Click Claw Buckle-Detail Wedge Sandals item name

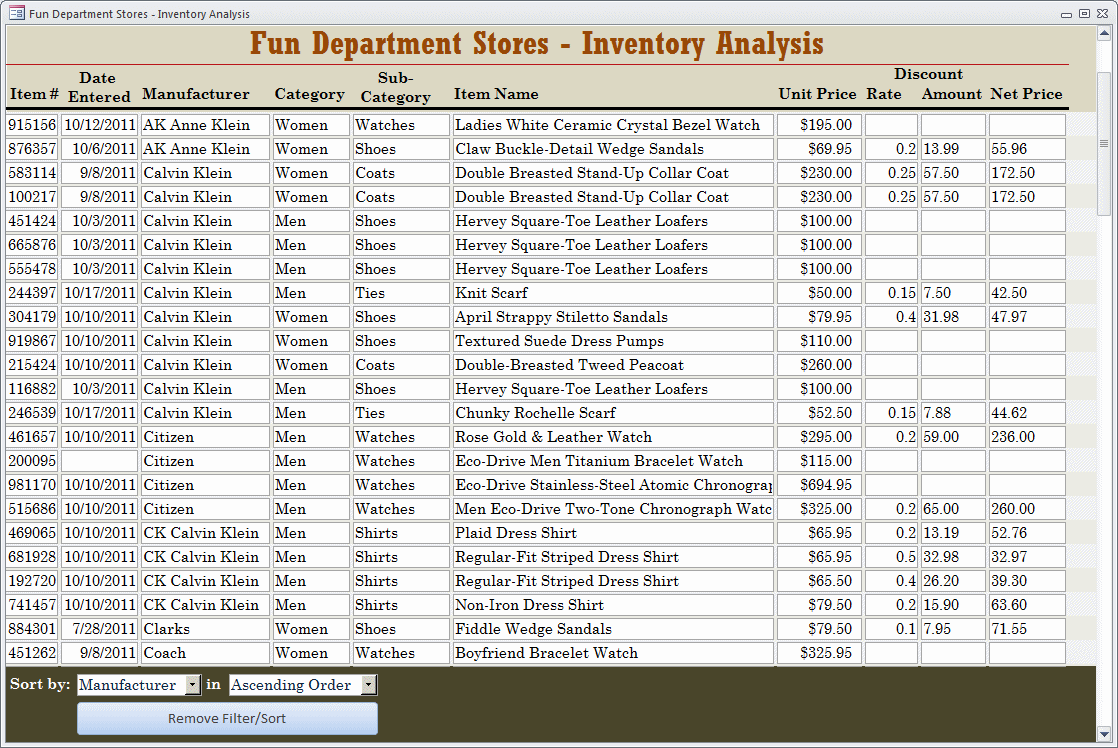click(x=613, y=149)
